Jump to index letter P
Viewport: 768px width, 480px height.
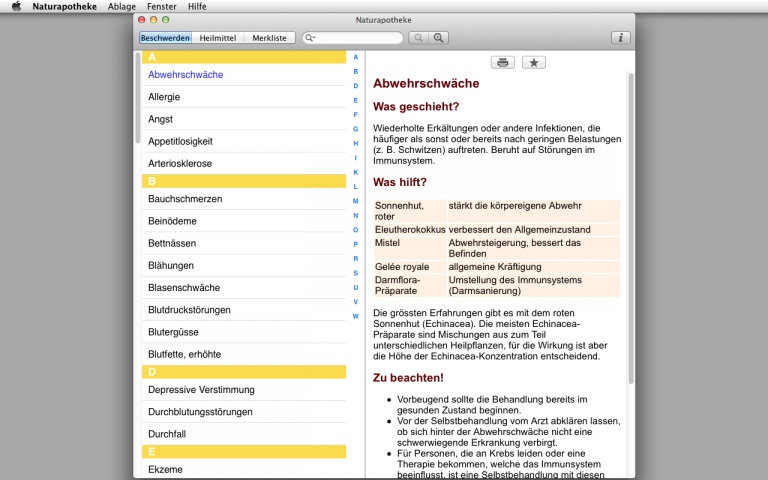pos(356,244)
